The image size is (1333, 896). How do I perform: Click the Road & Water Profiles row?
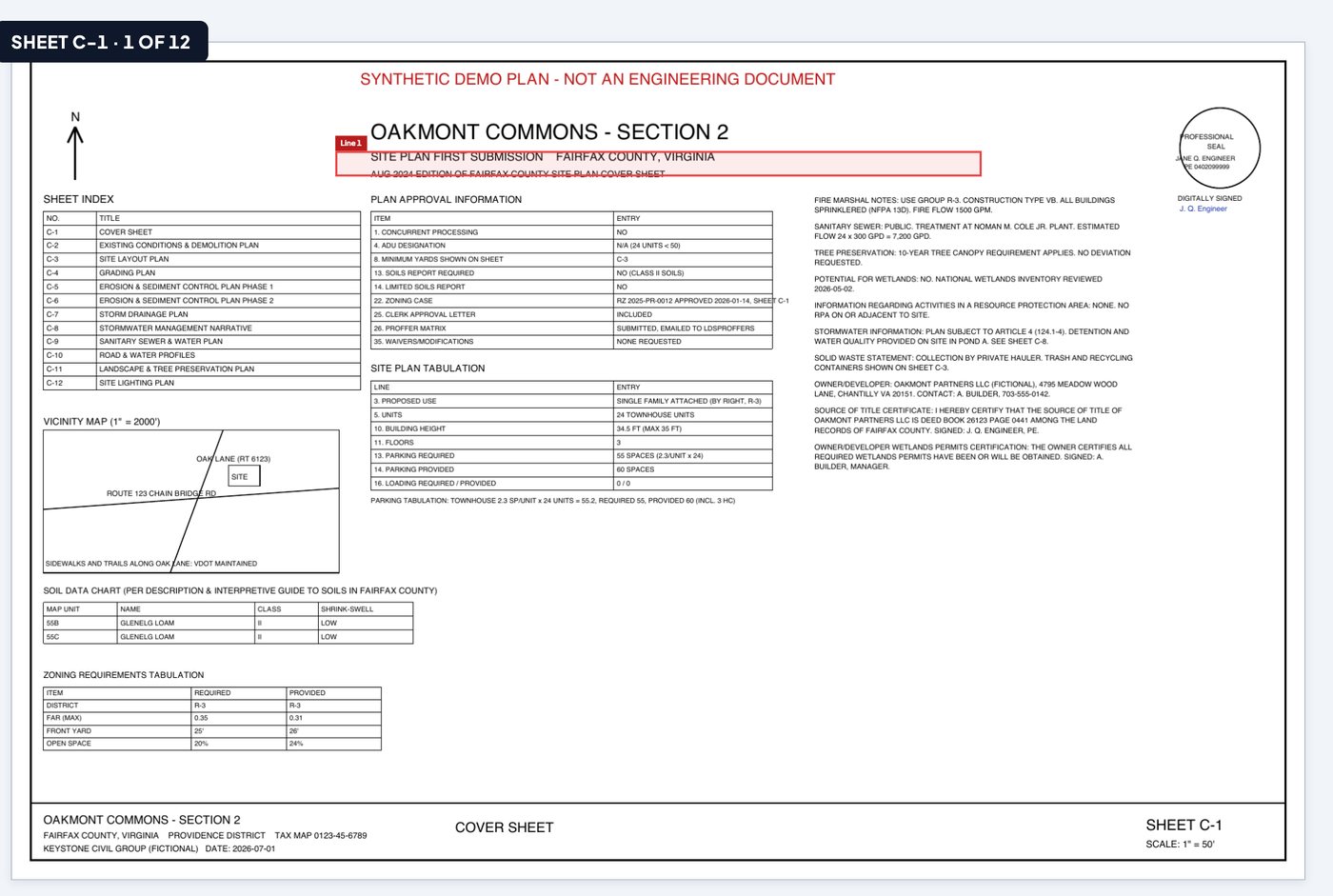coord(202,355)
